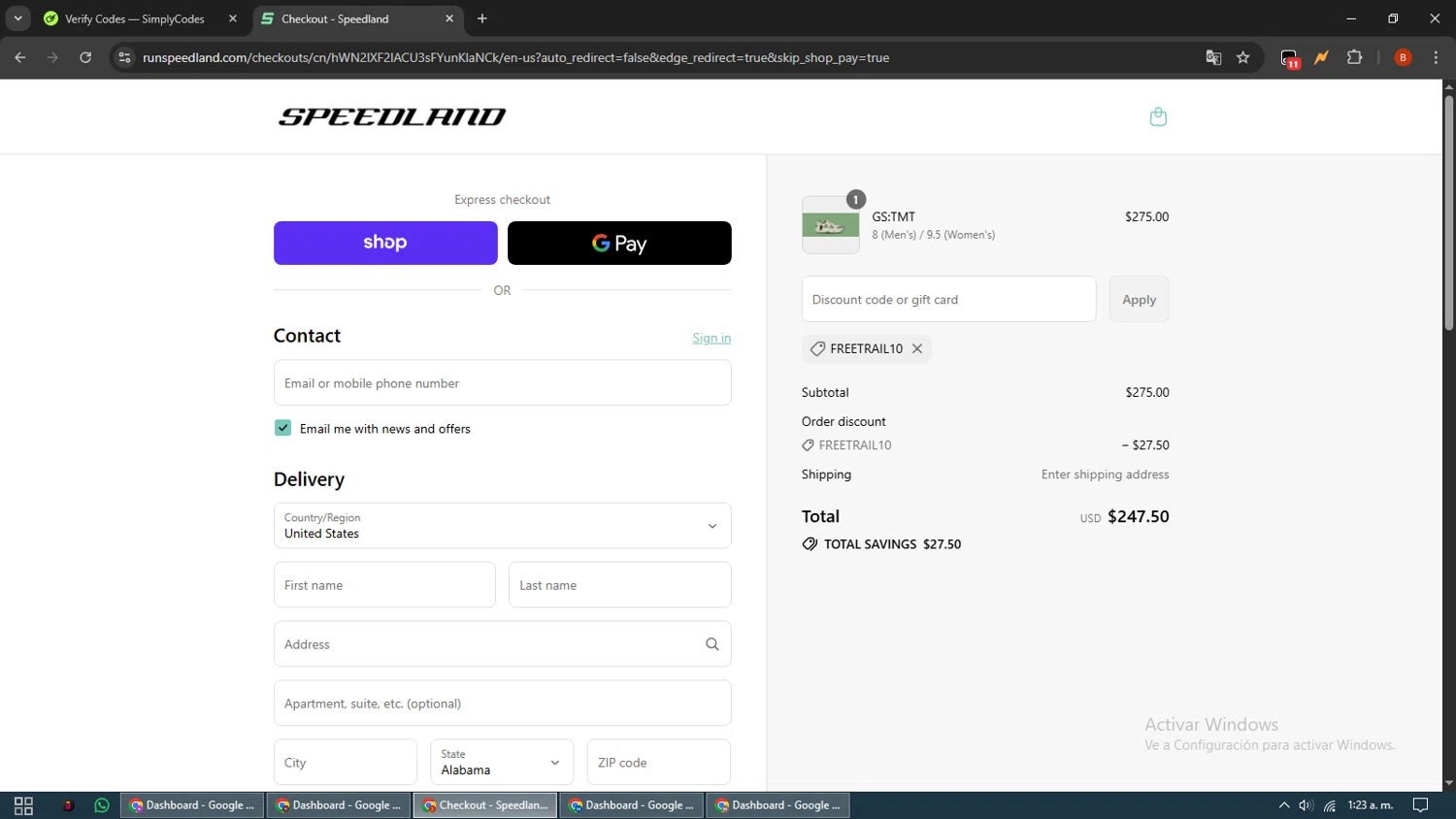Viewport: 1456px width, 819px height.
Task: Close the Checkout - Speedland tab
Action: pos(449,18)
